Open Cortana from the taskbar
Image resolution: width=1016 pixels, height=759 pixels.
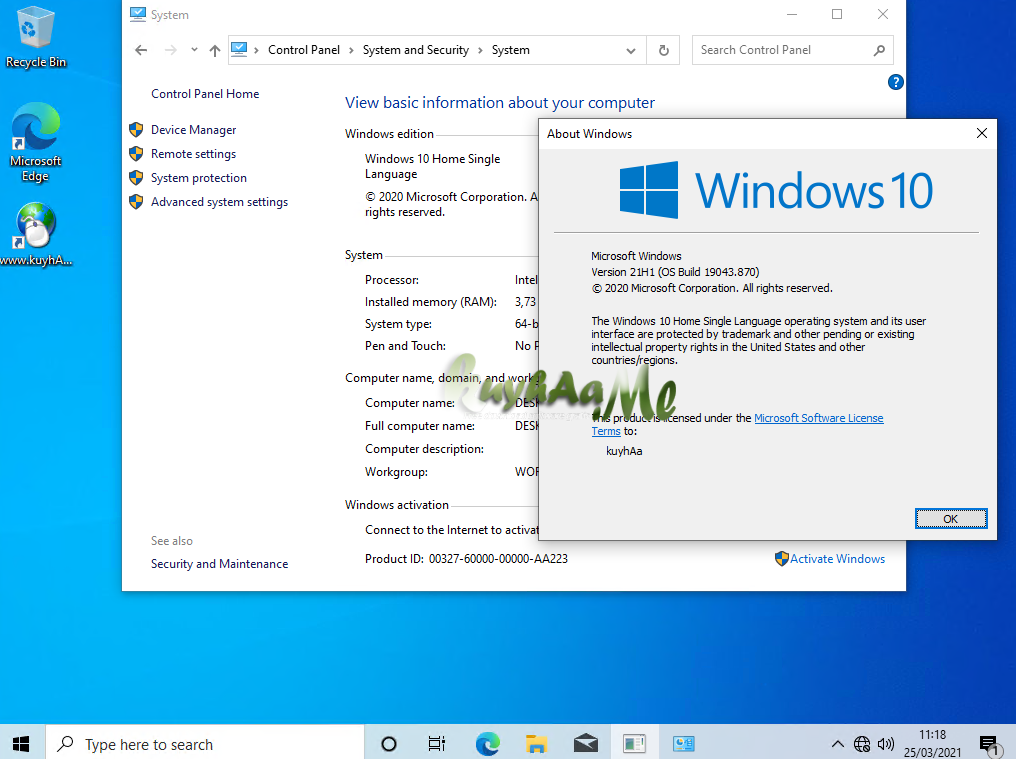click(x=389, y=743)
